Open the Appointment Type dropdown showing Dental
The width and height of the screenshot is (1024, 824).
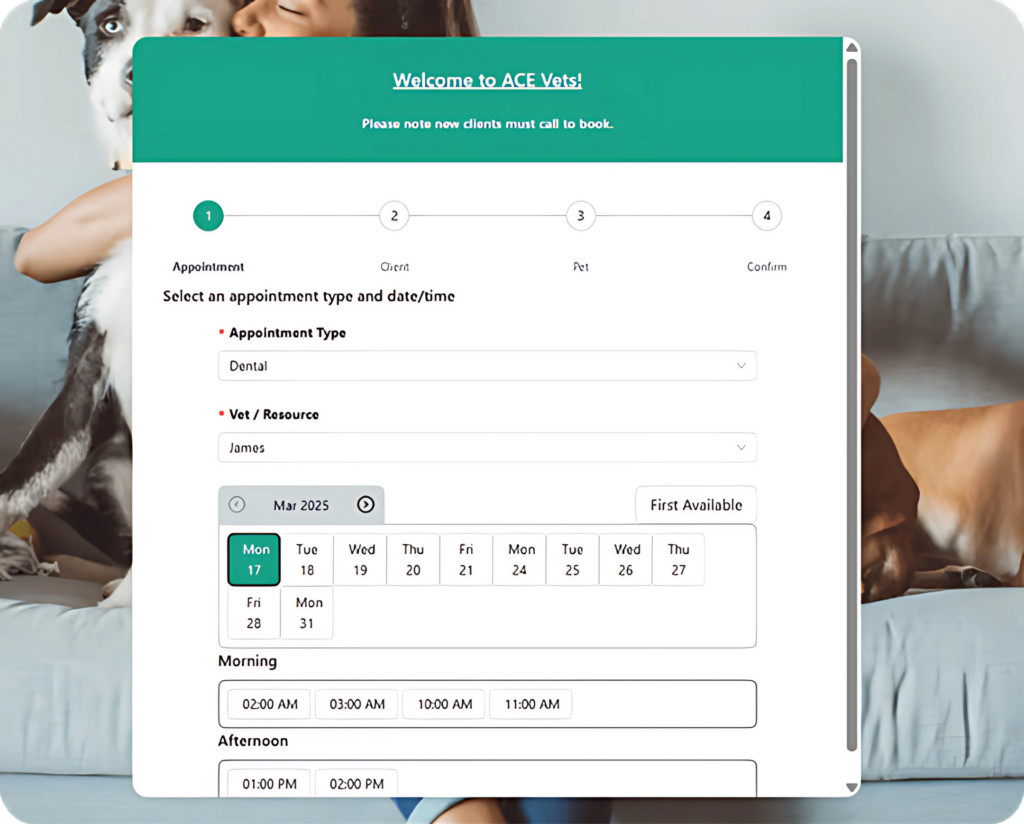[487, 366]
